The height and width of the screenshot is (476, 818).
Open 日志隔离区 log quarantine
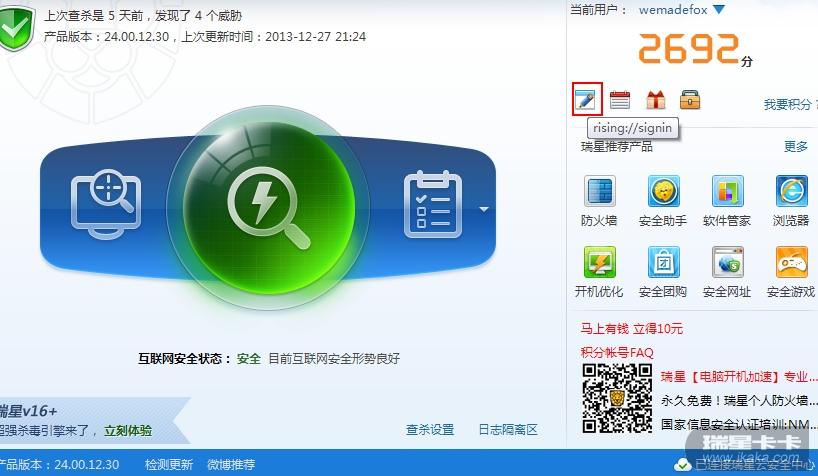(508, 430)
